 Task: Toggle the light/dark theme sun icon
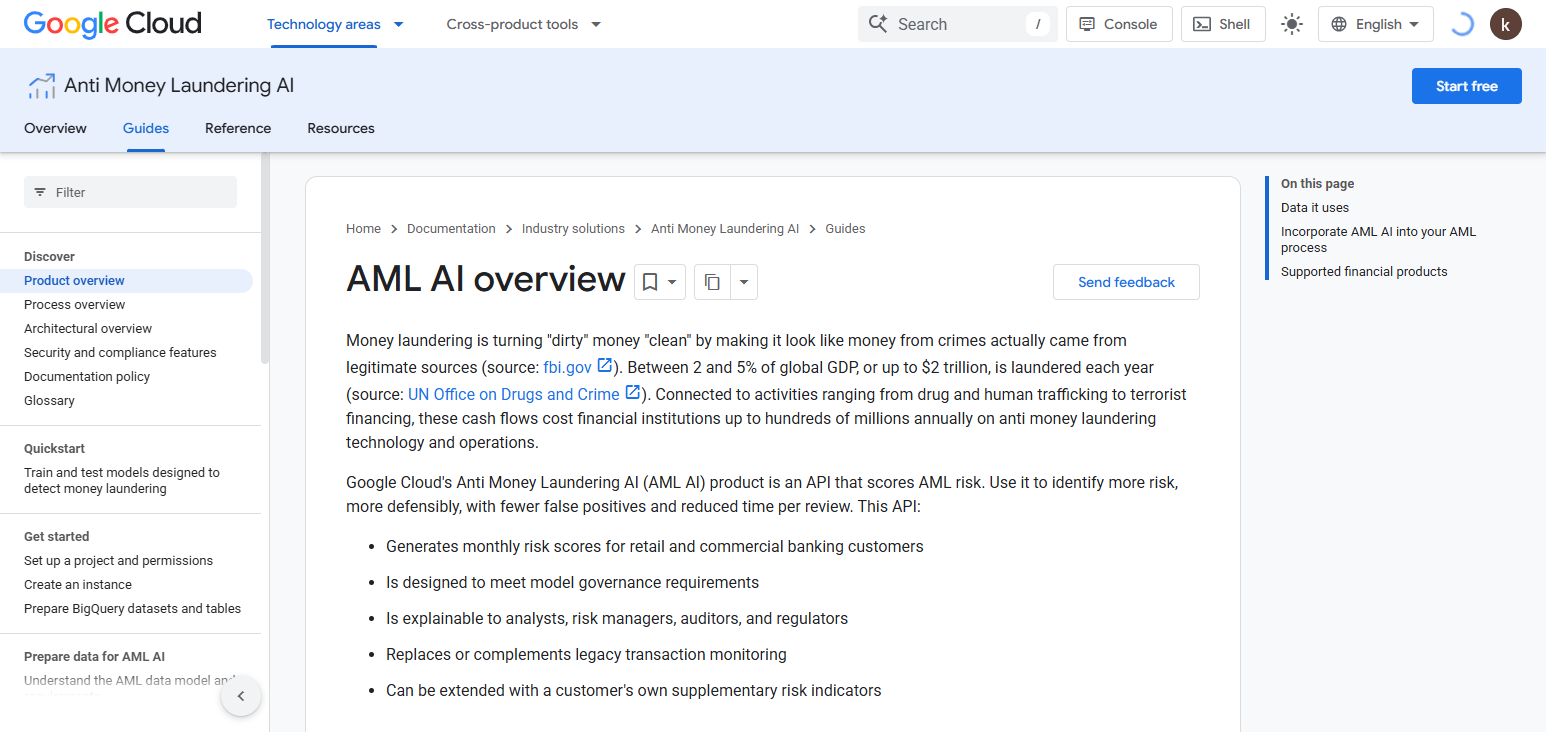coord(1292,24)
